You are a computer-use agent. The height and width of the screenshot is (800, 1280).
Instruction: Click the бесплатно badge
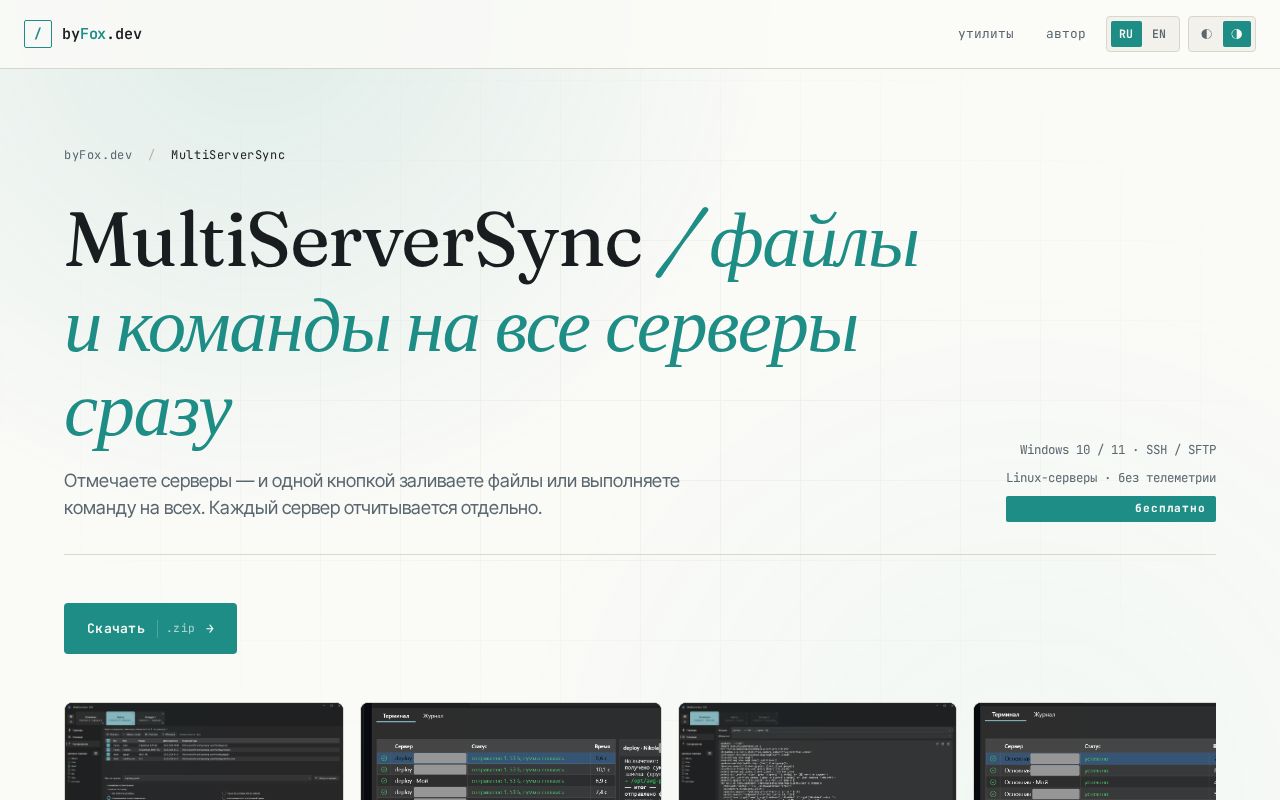pos(1111,508)
